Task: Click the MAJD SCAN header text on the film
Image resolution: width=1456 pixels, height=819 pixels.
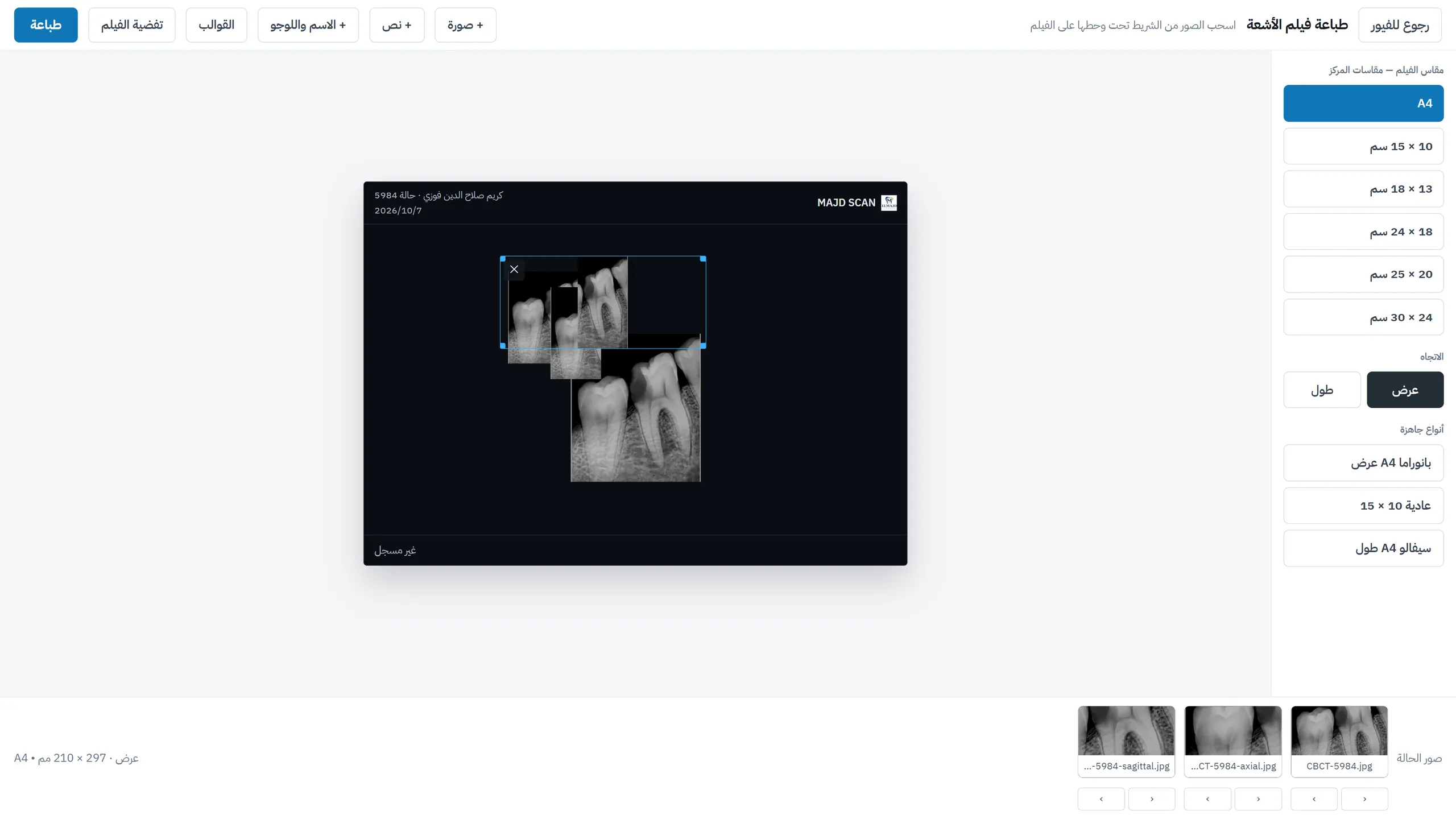Action: (x=846, y=202)
